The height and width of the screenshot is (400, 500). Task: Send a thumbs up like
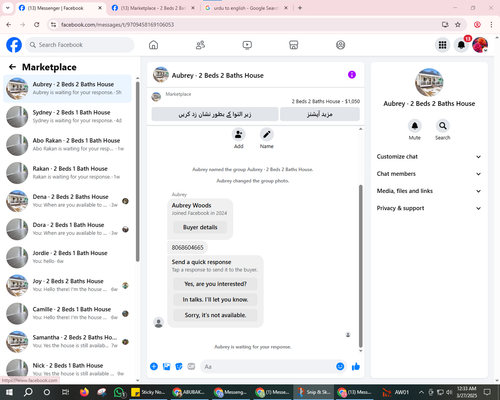(x=356, y=367)
